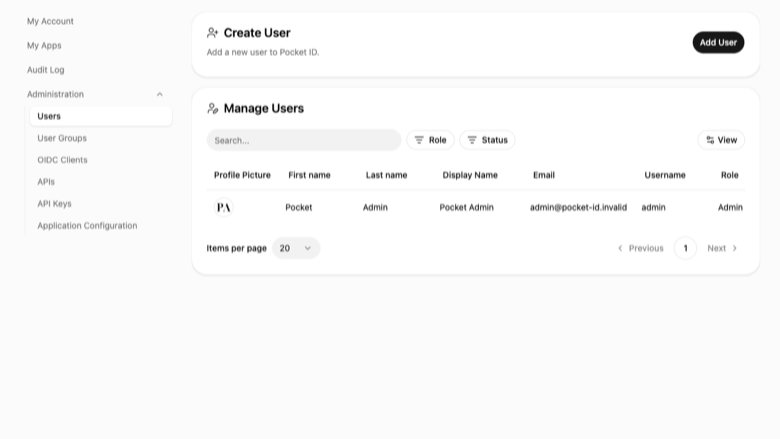Focus the user Search field
The height and width of the screenshot is (439, 780).
304,140
